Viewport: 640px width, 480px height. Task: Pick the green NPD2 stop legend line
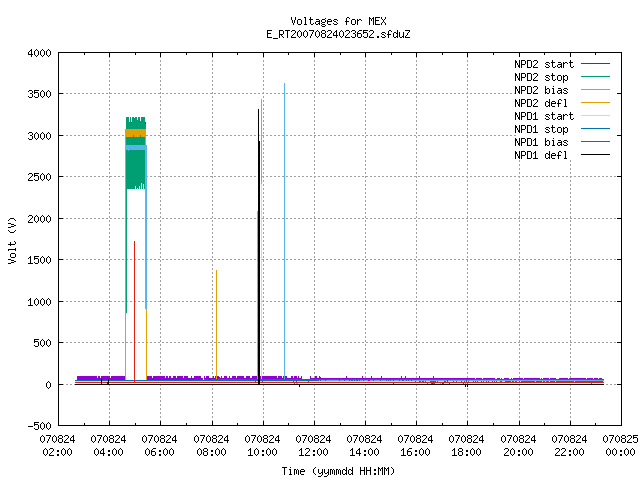(x=596, y=76)
